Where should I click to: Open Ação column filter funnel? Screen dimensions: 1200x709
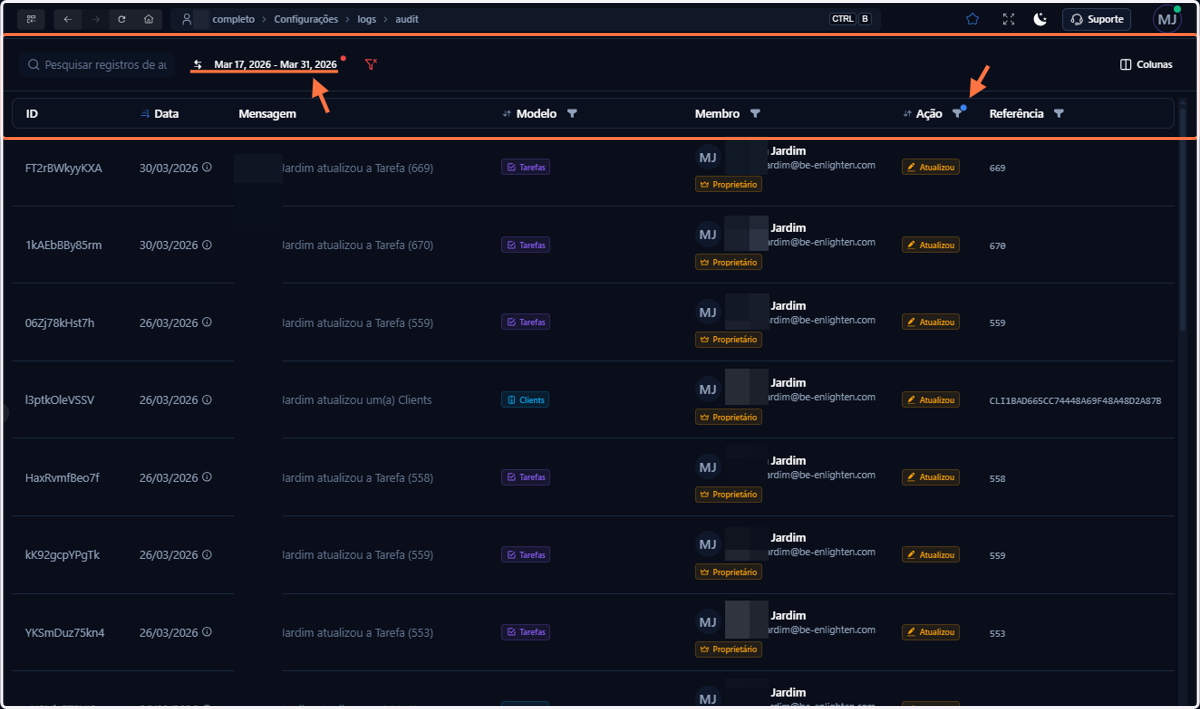(957, 114)
